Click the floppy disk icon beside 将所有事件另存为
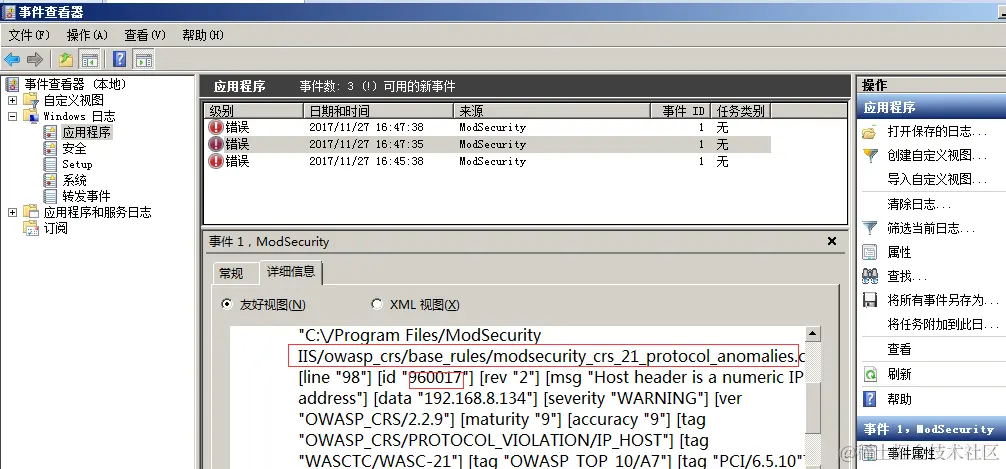 869,300
